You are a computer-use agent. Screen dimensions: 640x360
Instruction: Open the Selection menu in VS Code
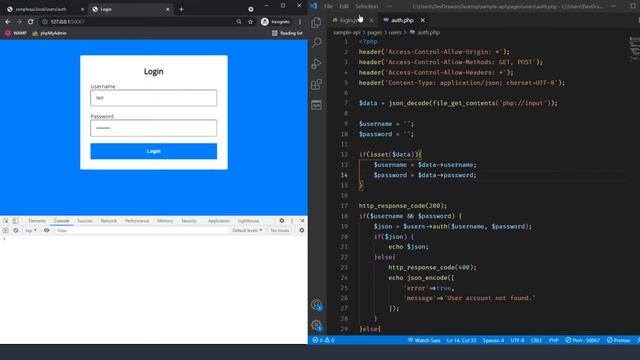[x=367, y=6]
